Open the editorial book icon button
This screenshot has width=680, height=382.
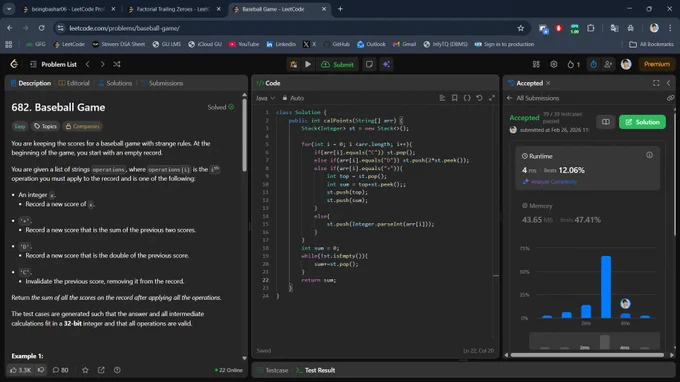605,122
